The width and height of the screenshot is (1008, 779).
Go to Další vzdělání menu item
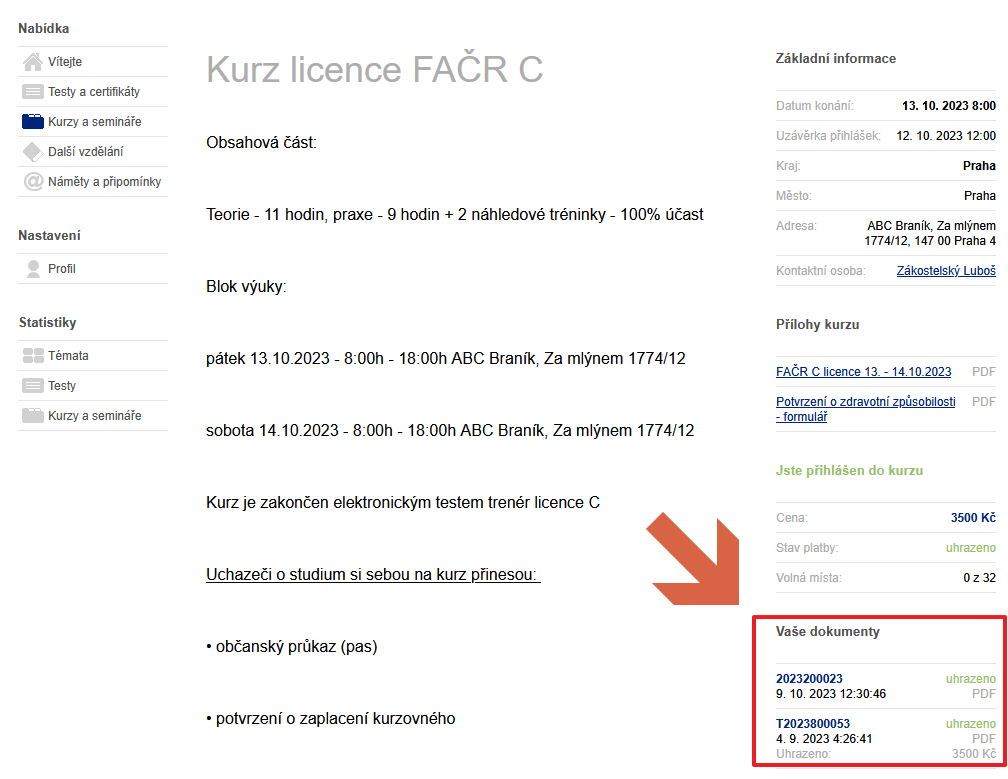[85, 152]
